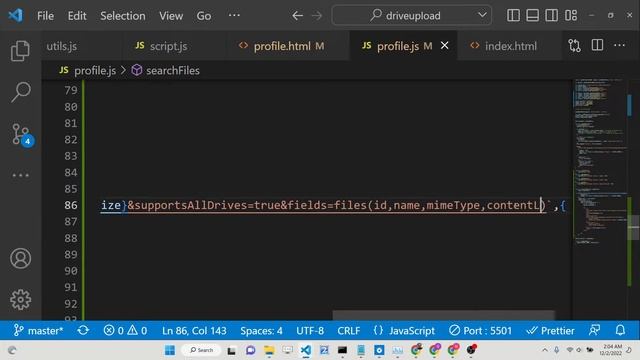Open clock showing 2:04 AM in taskbar

pos(611,350)
